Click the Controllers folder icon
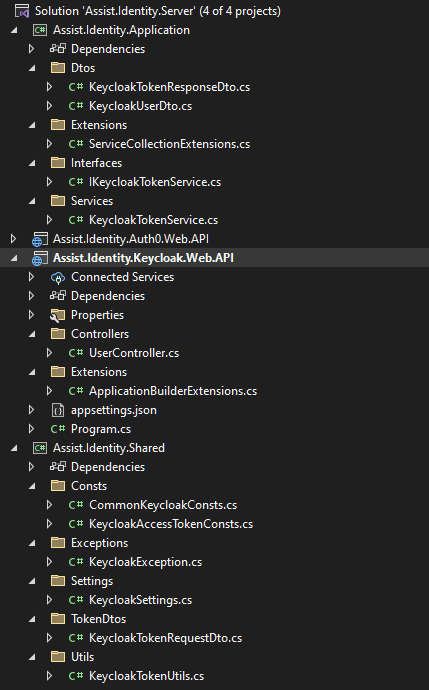Image resolution: width=429 pixels, height=690 pixels. point(58,334)
